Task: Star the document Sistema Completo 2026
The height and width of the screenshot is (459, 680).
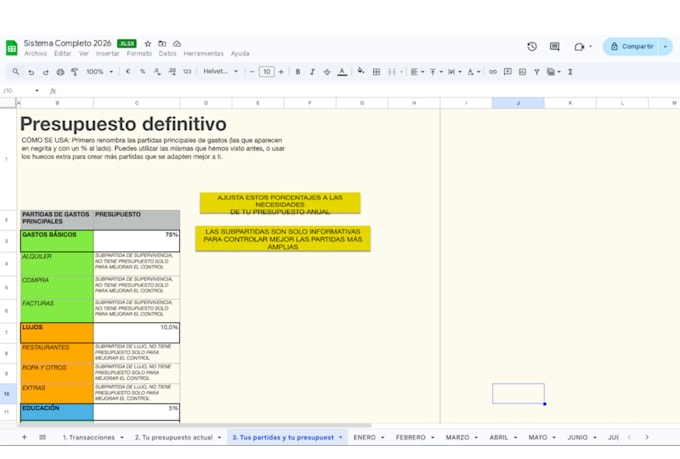Action: [148, 43]
